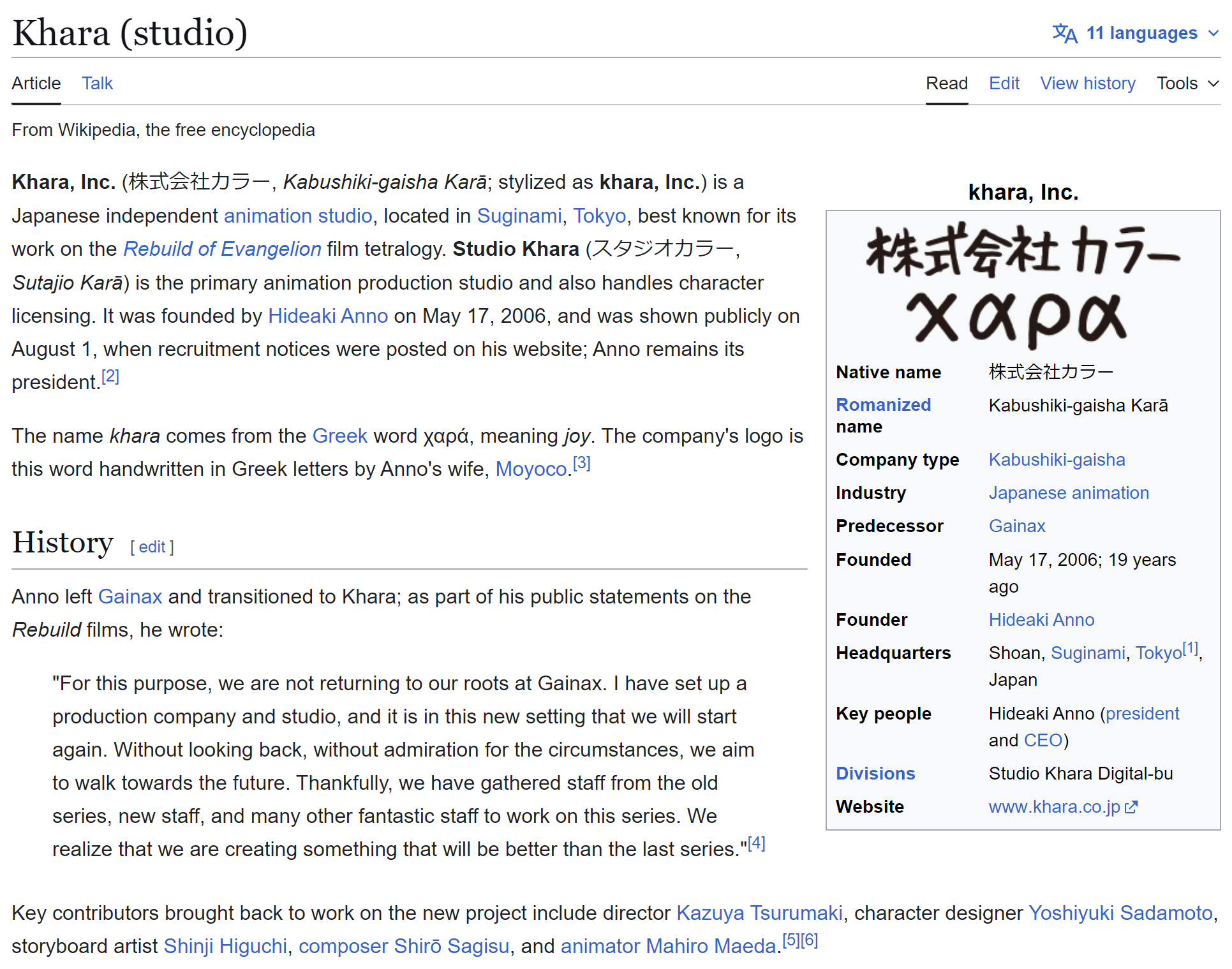The image size is (1232, 969).
Task: Open the View history tab
Action: click(x=1087, y=84)
